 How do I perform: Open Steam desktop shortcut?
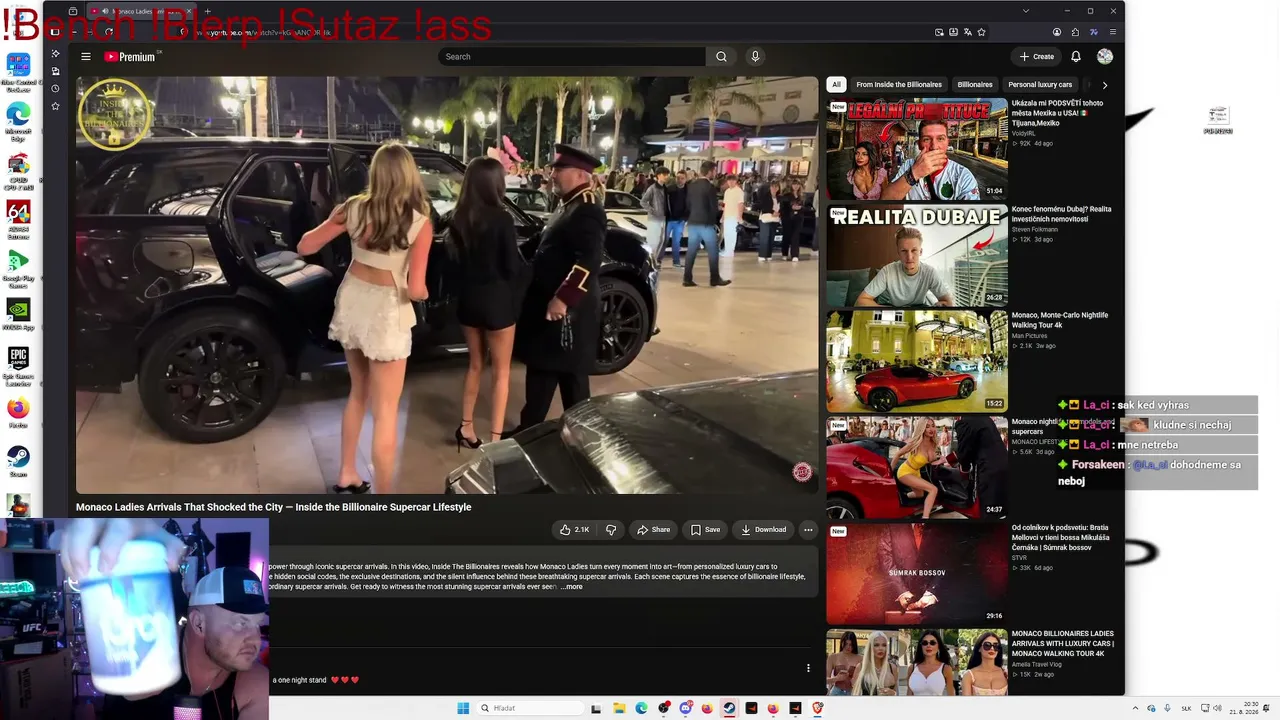point(18,461)
